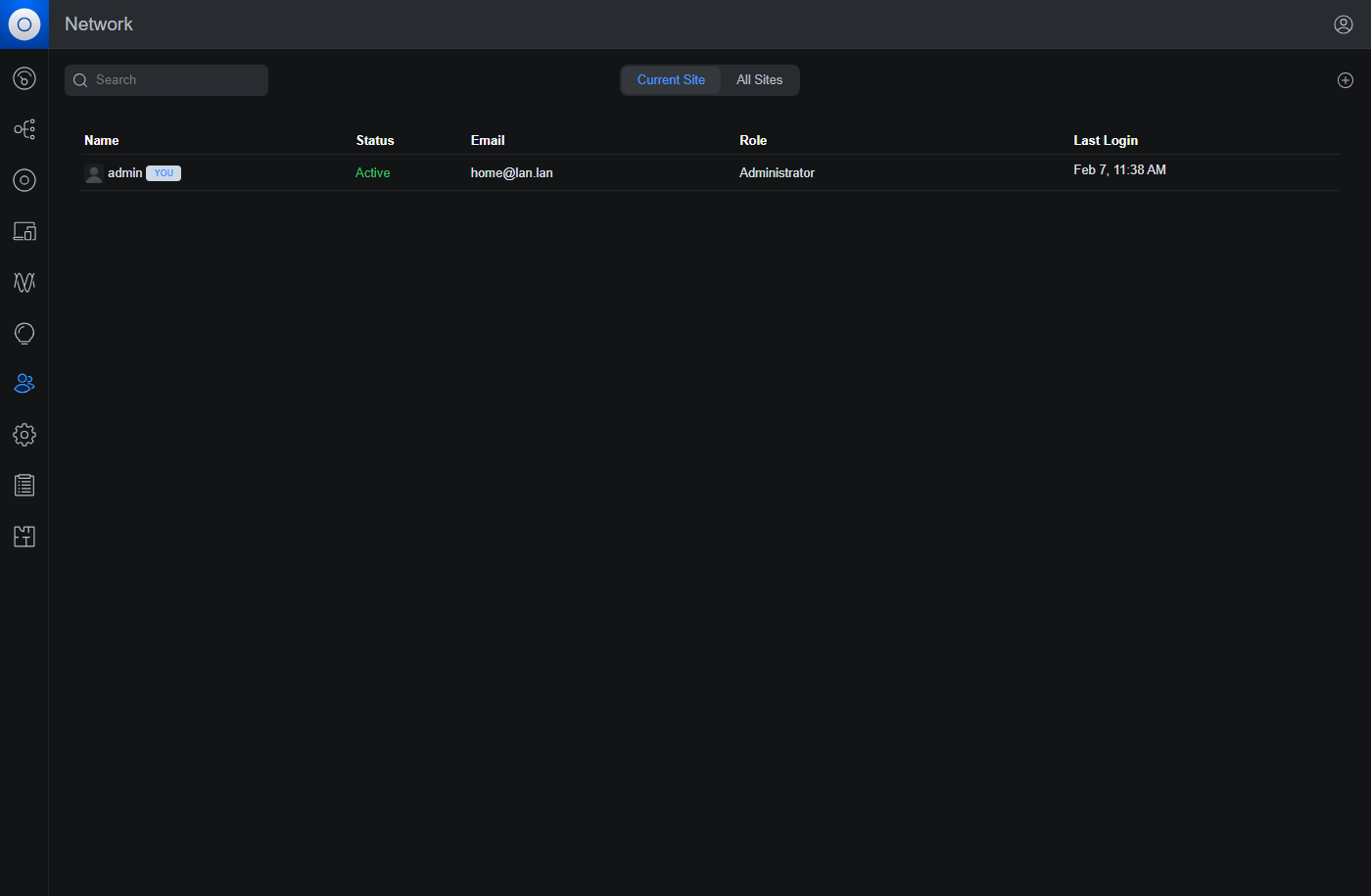Add a new admin with plus icon

tap(1346, 80)
